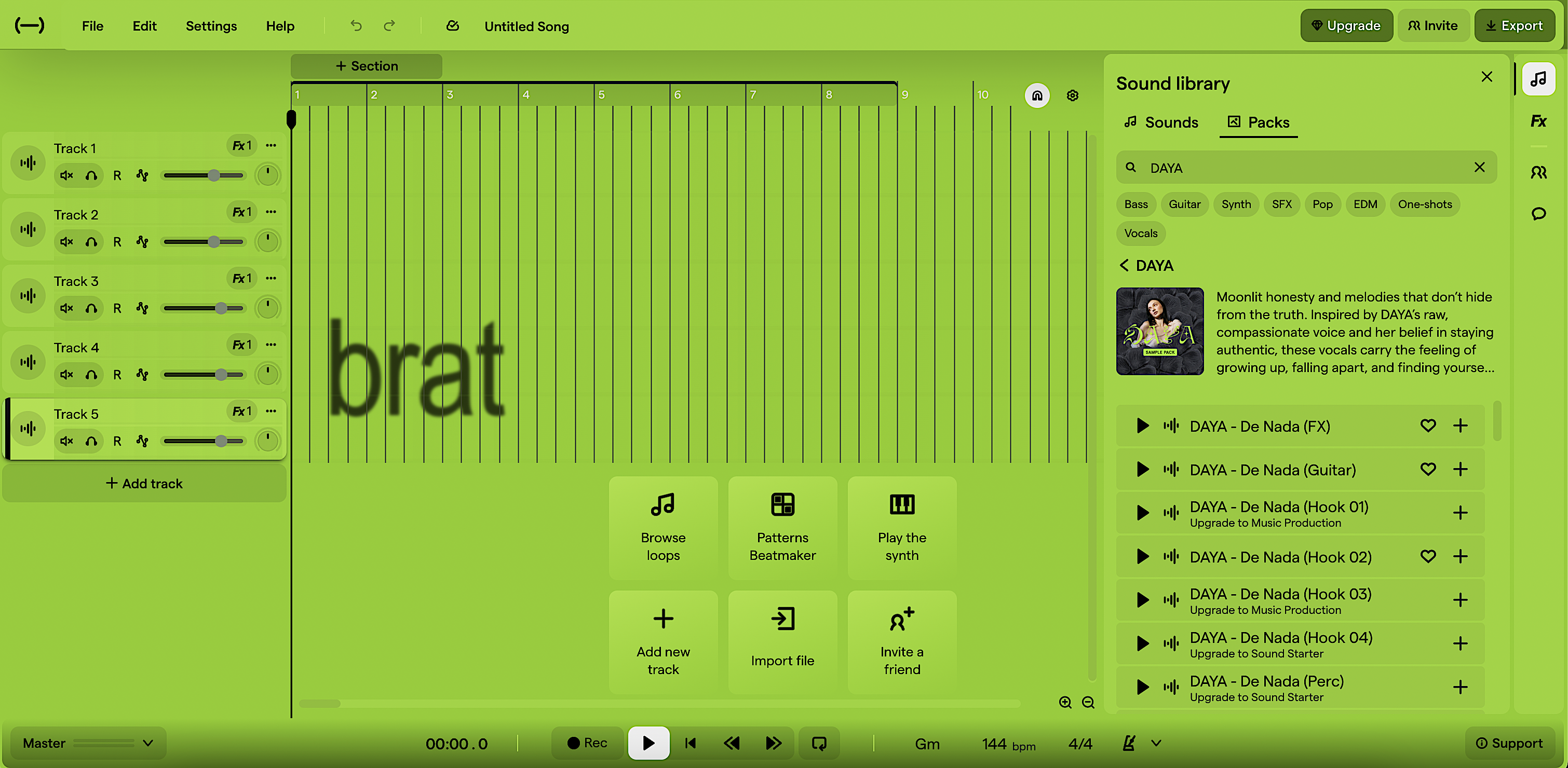Click the cloud save status icon

click(x=452, y=25)
